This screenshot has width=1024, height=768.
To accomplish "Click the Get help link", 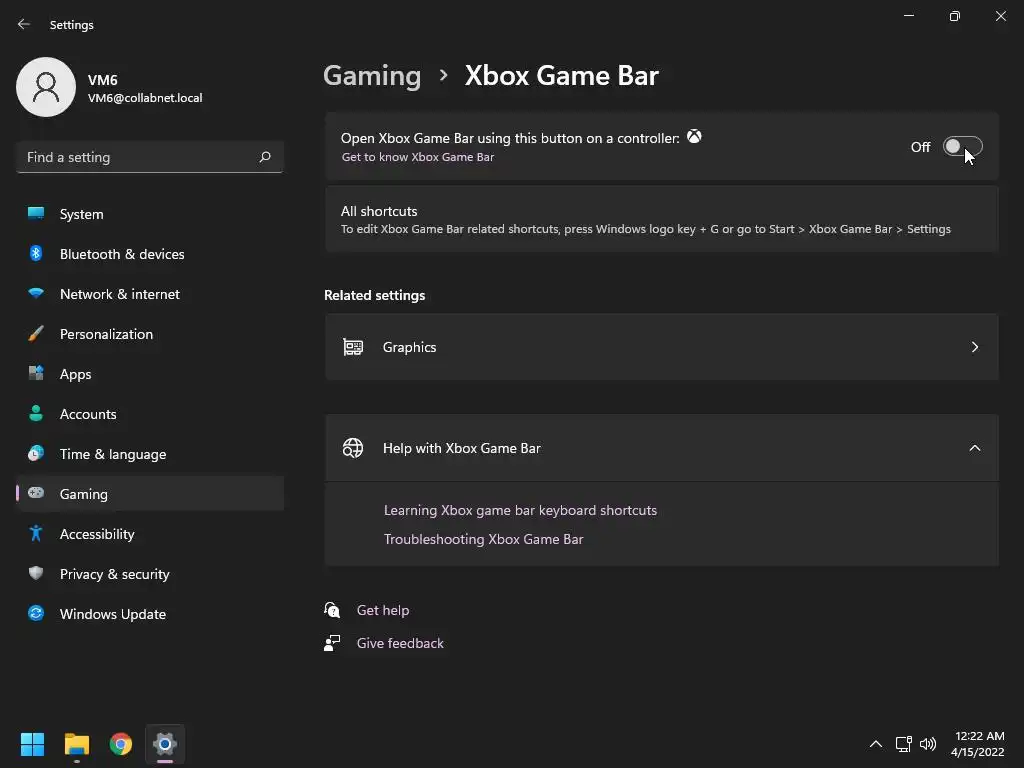I will [383, 610].
